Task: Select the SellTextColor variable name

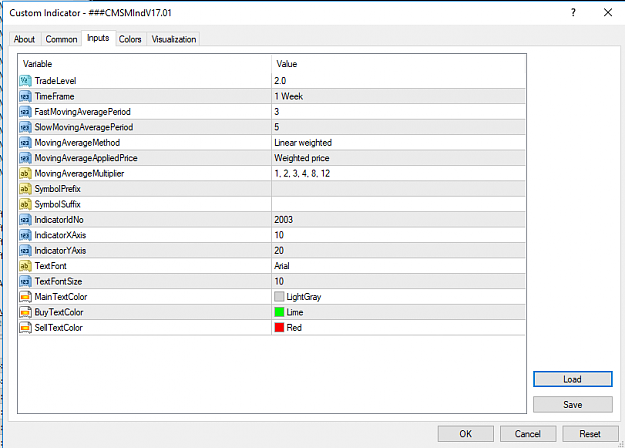Action: 59,328
